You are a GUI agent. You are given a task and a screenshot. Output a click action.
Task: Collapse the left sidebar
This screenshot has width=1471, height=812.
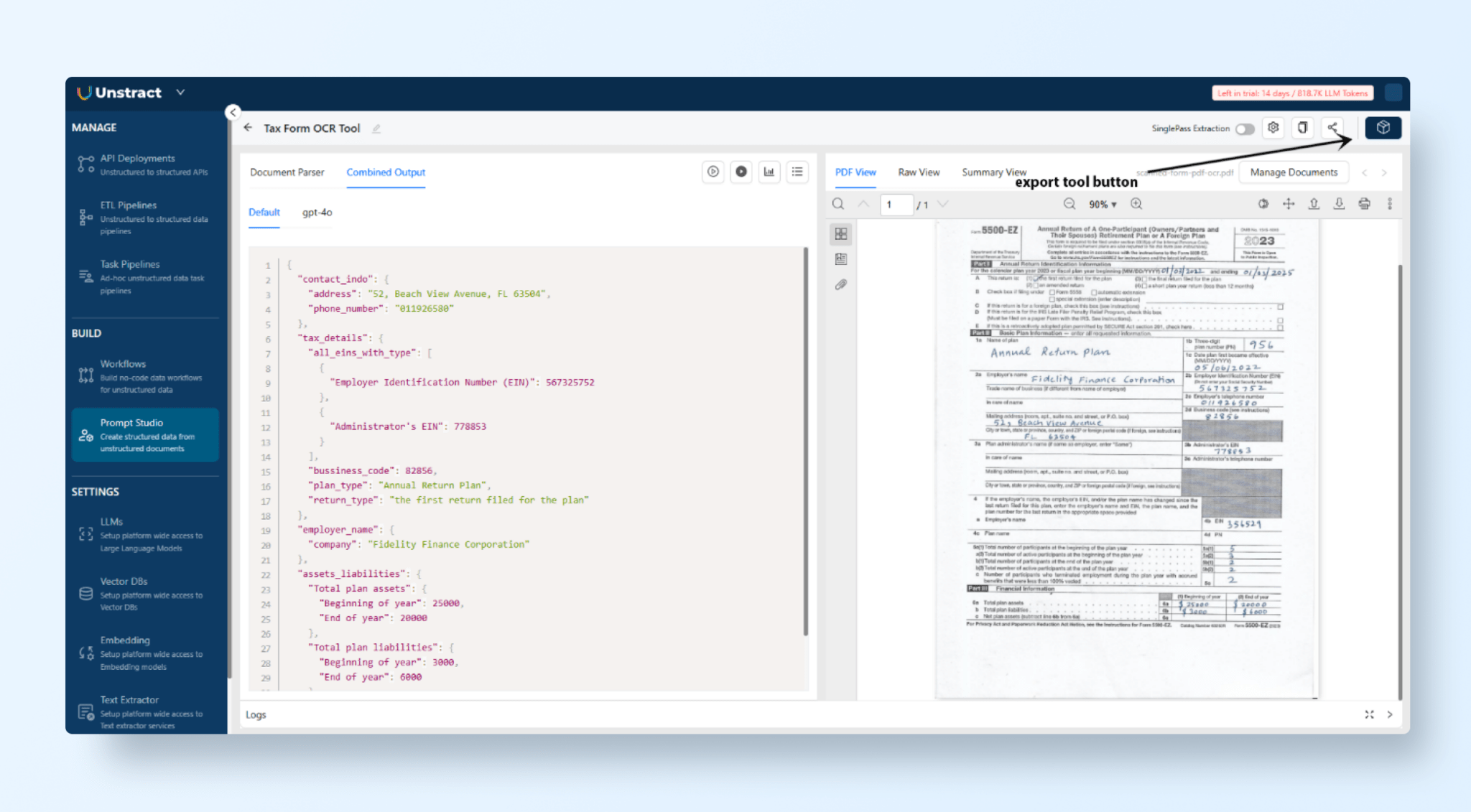coord(233,113)
